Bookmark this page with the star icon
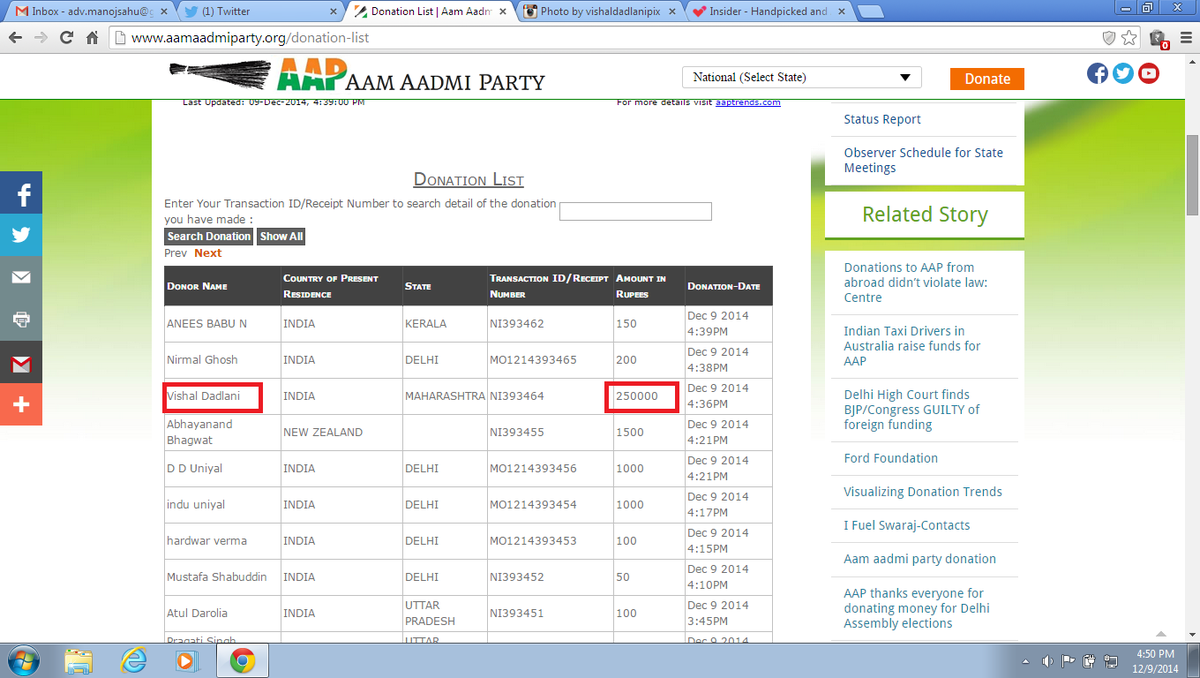Image resolution: width=1200 pixels, height=678 pixels. pos(1130,38)
